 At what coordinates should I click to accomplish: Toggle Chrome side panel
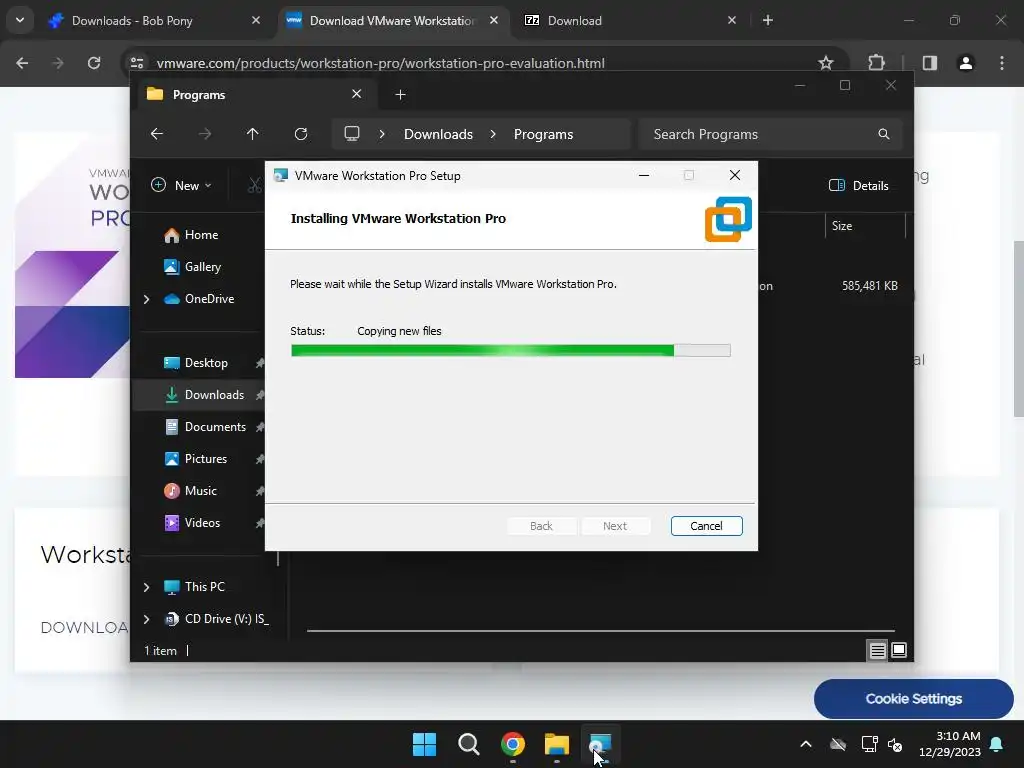(930, 63)
